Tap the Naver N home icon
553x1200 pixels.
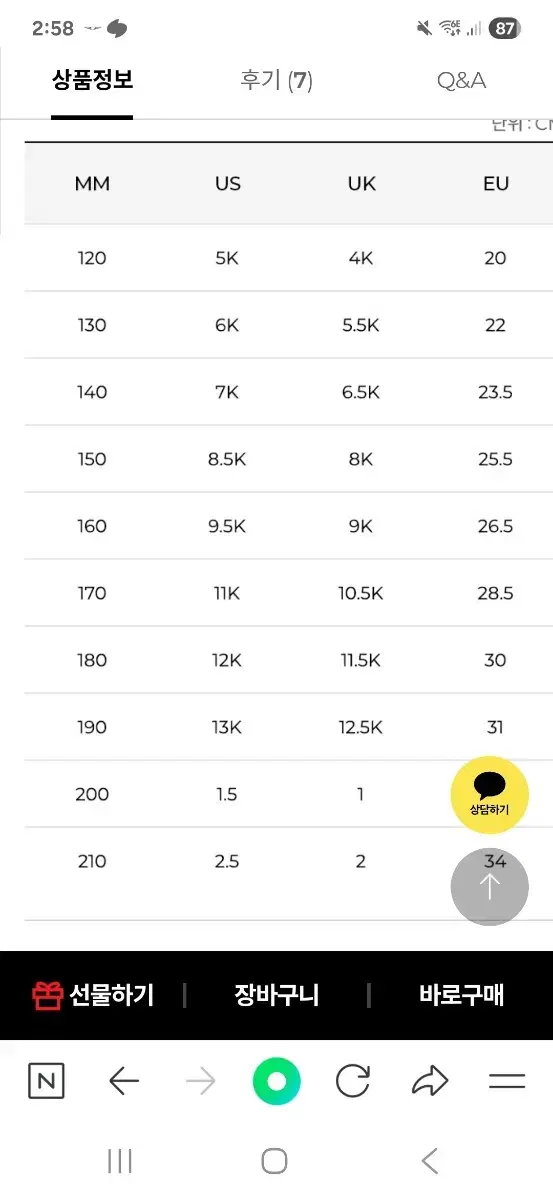[x=46, y=1081]
